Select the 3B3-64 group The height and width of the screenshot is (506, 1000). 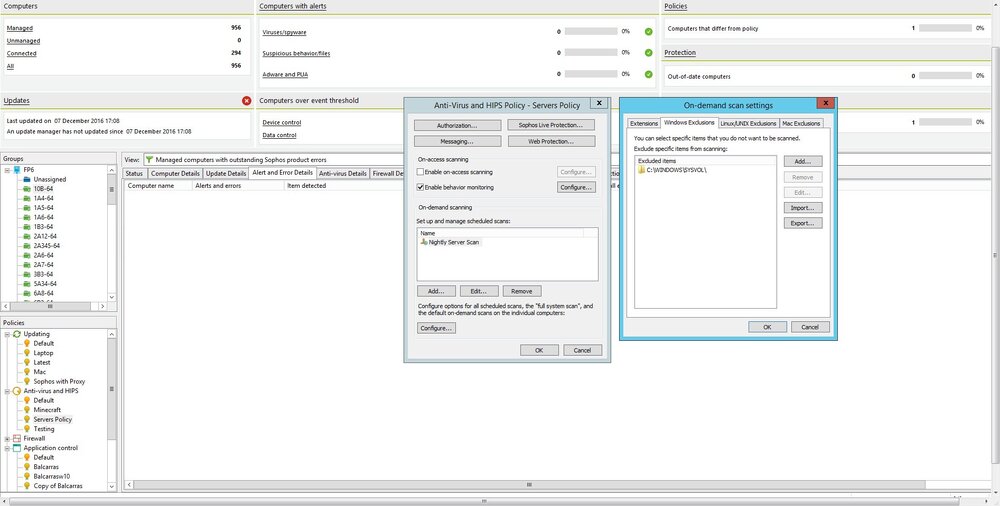(43, 274)
